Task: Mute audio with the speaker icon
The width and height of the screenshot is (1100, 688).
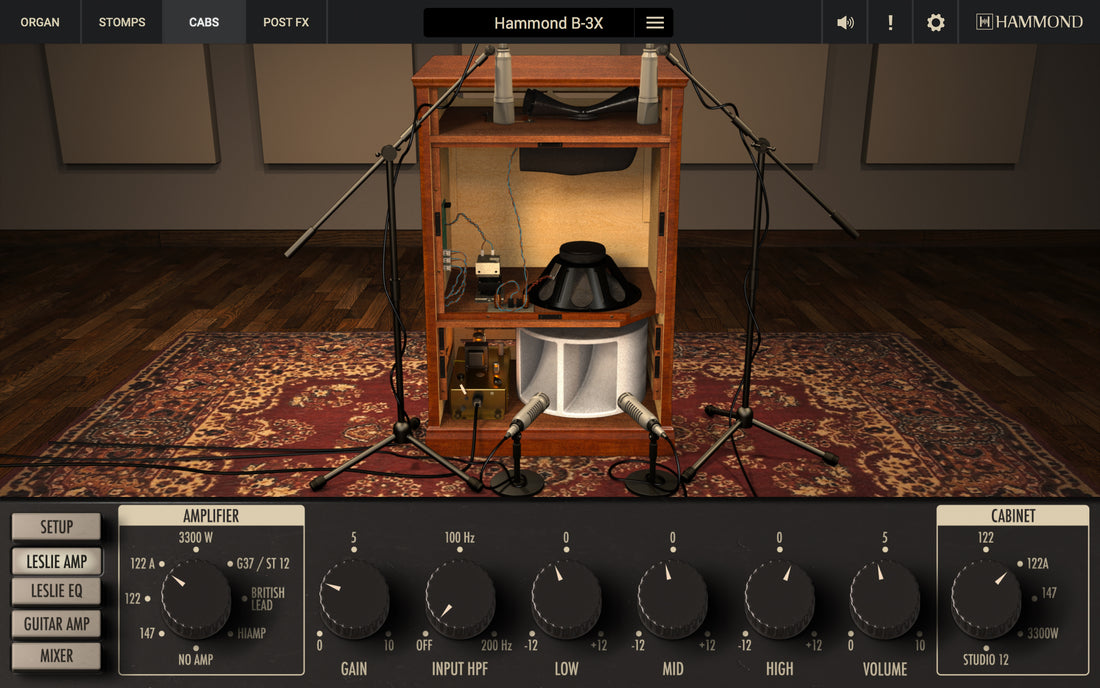Action: [x=845, y=22]
